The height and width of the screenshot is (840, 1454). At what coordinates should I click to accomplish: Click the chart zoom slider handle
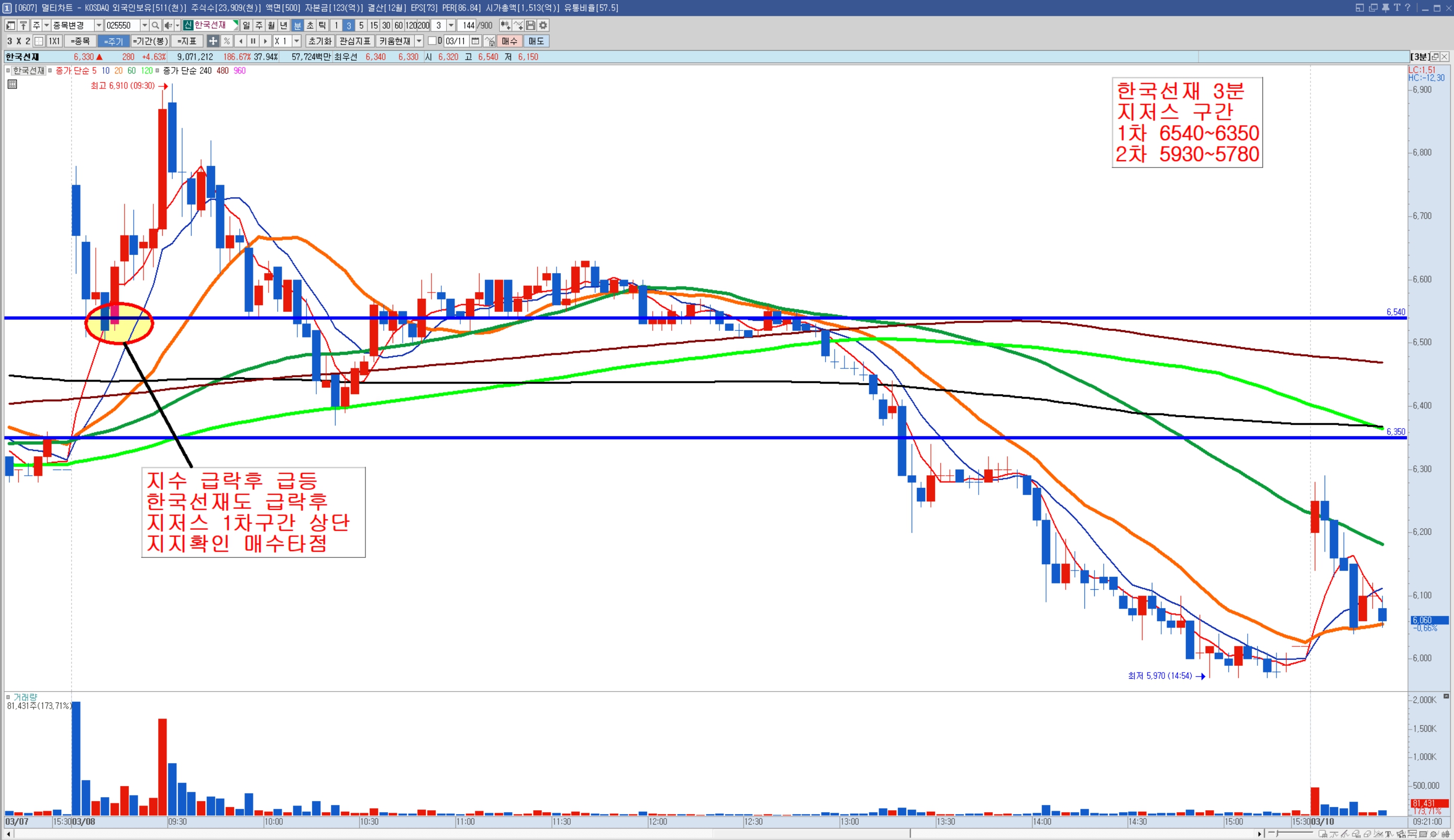(1278, 834)
